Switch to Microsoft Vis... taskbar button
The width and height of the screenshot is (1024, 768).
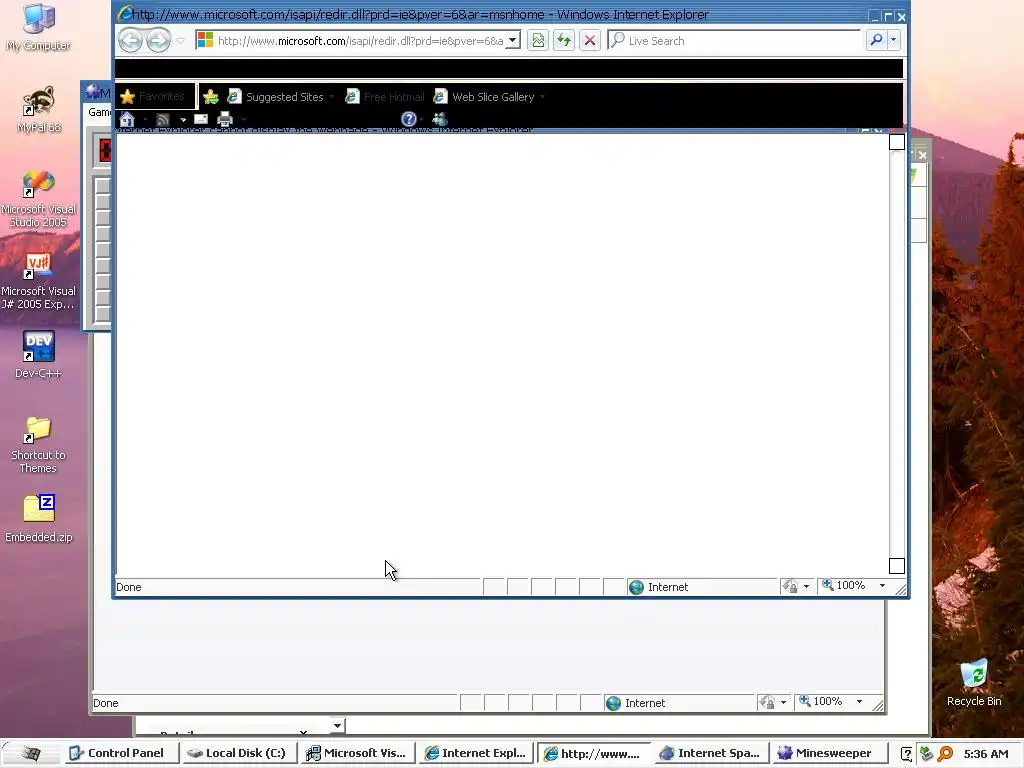[358, 753]
